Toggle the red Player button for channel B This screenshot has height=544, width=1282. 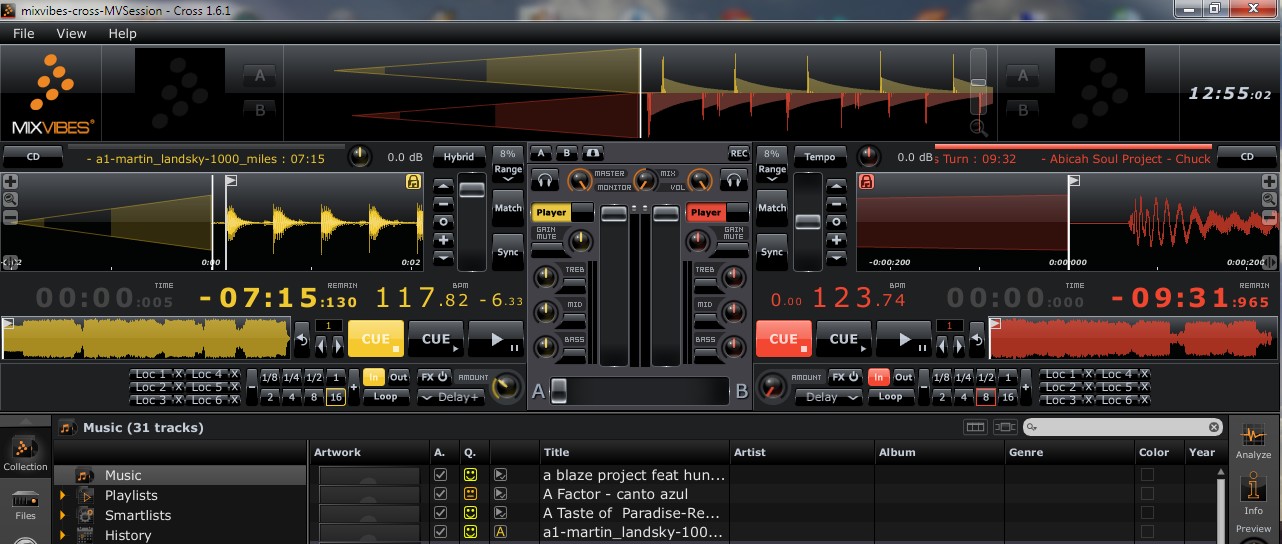705,212
